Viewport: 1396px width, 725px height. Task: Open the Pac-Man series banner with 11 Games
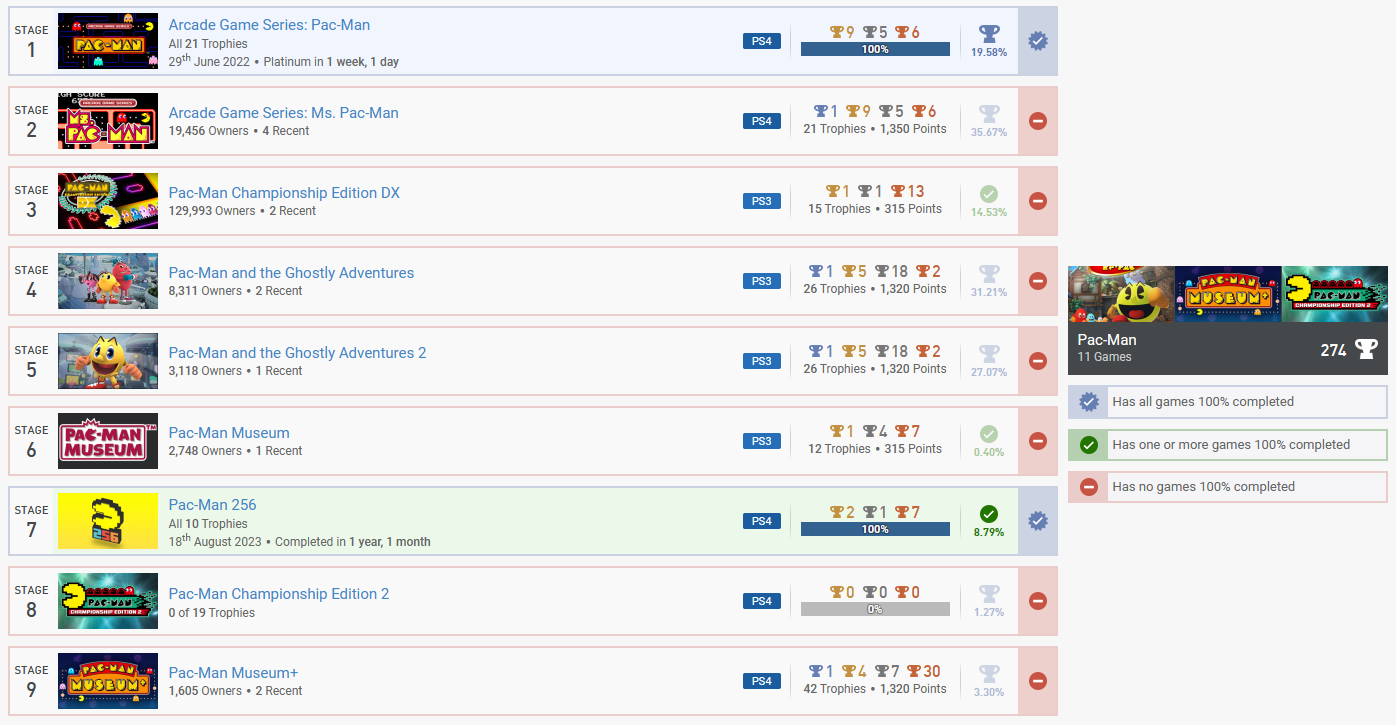click(x=1227, y=320)
